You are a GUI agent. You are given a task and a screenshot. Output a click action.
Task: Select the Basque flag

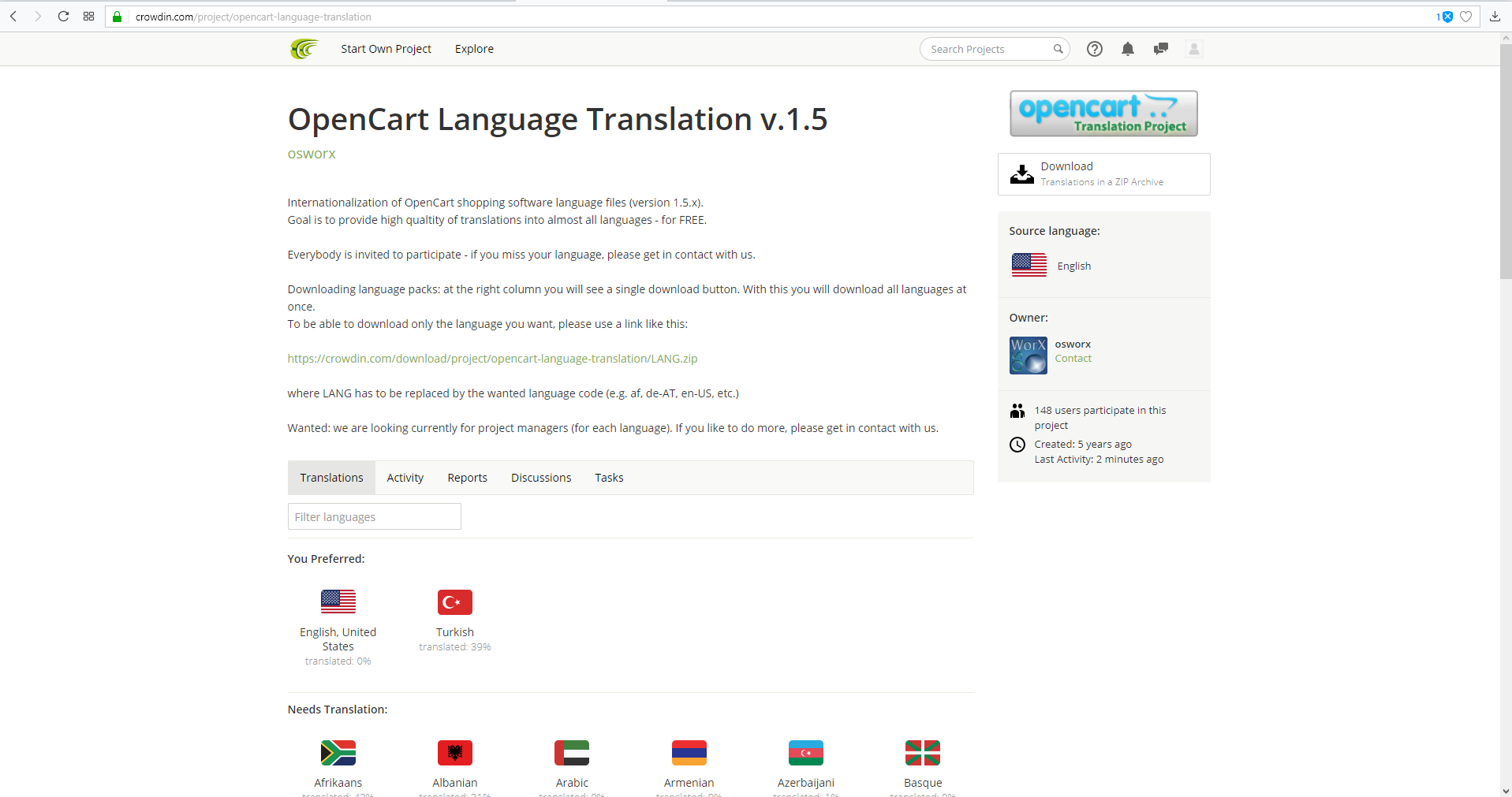click(x=923, y=753)
